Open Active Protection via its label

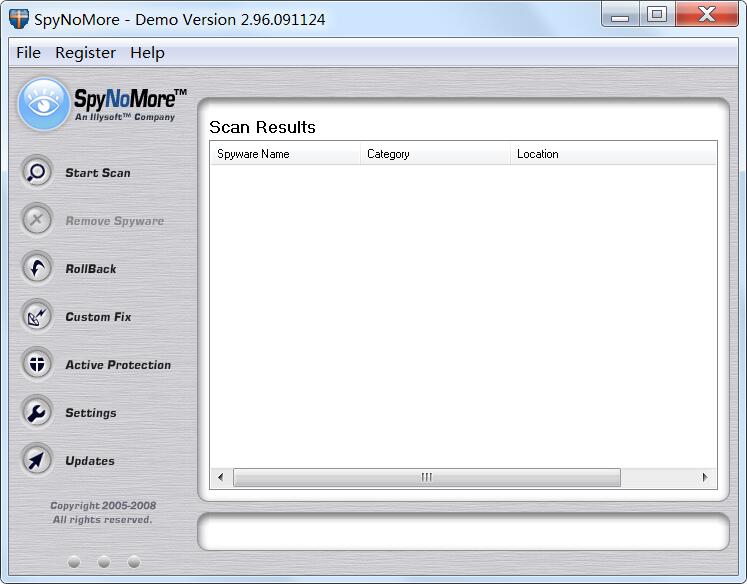pyautogui.click(x=118, y=365)
